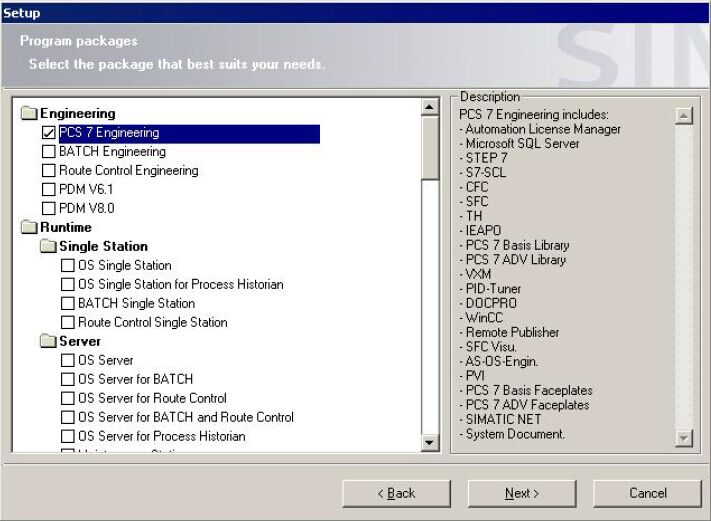Click 'PCS 7 ADV Library' in Description
The image size is (711, 521).
click(516, 260)
